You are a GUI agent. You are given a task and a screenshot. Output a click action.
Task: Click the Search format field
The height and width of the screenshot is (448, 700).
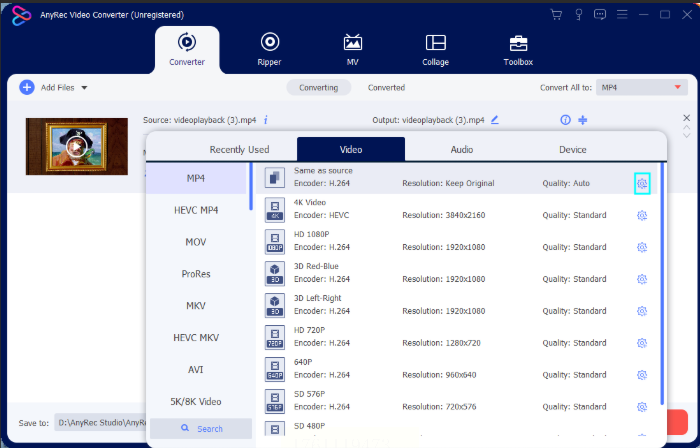[200, 428]
